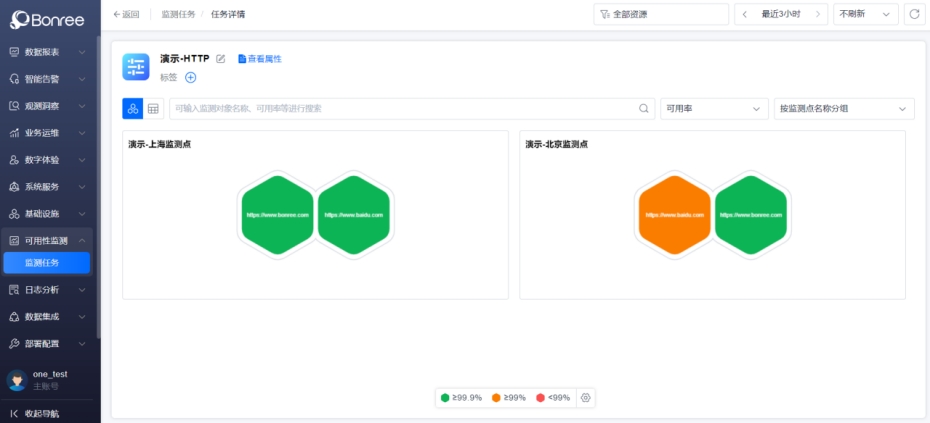Open legend settings gear icon
930x423 pixels.
(x=586, y=397)
